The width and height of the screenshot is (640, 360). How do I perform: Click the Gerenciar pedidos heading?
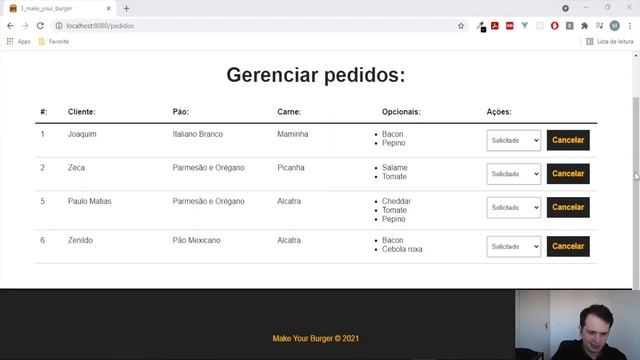tap(316, 75)
